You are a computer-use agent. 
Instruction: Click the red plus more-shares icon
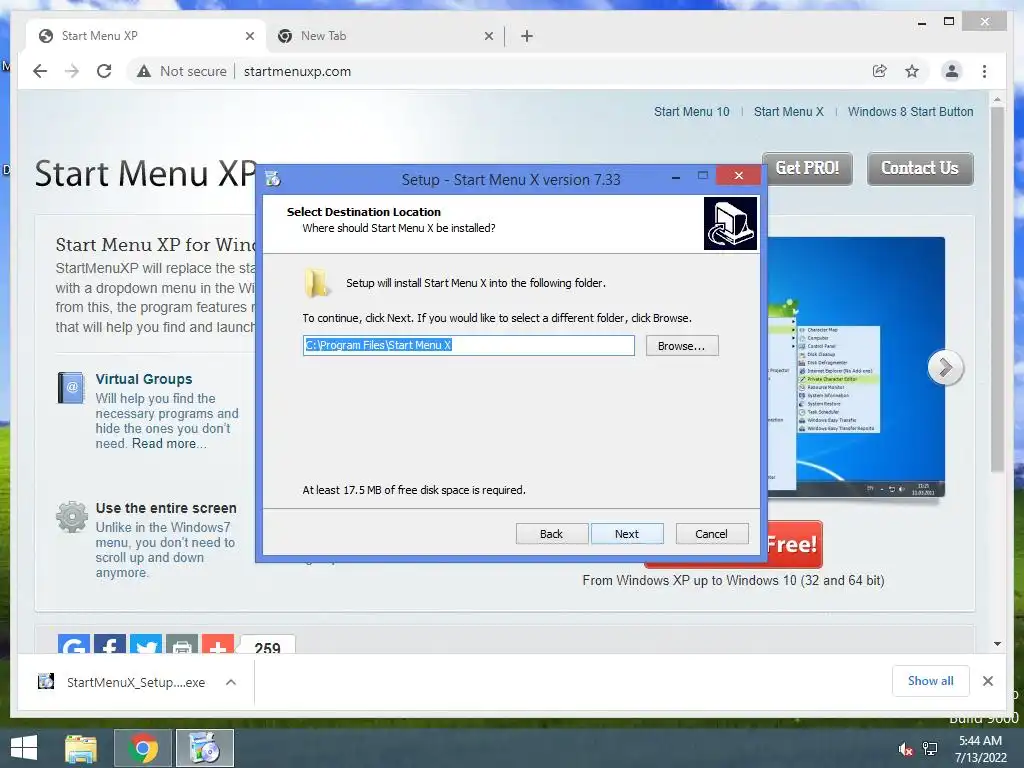[x=217, y=645]
